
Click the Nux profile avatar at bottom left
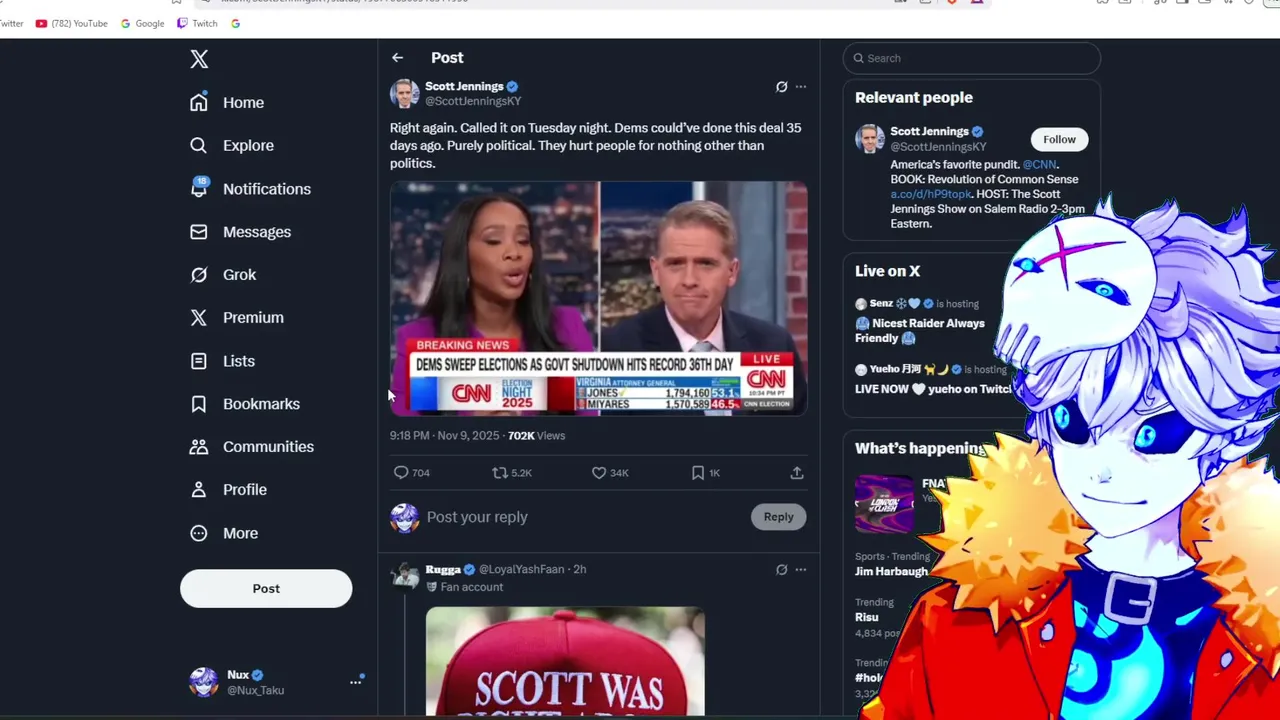tap(204, 682)
